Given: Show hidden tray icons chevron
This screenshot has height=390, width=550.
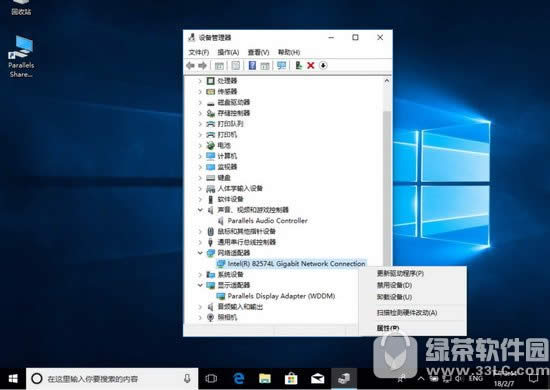Looking at the screenshot, I should pyautogui.click(x=421, y=379).
